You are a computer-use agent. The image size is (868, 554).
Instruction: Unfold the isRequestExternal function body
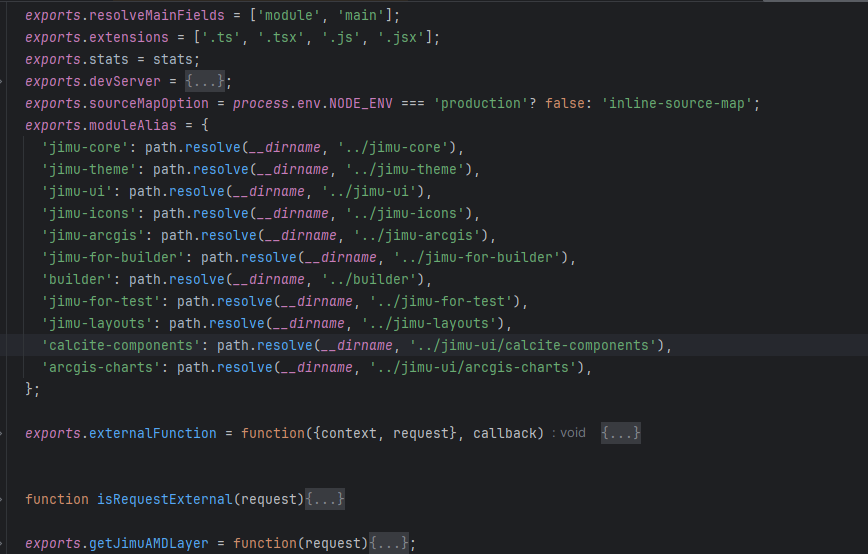tap(325, 498)
